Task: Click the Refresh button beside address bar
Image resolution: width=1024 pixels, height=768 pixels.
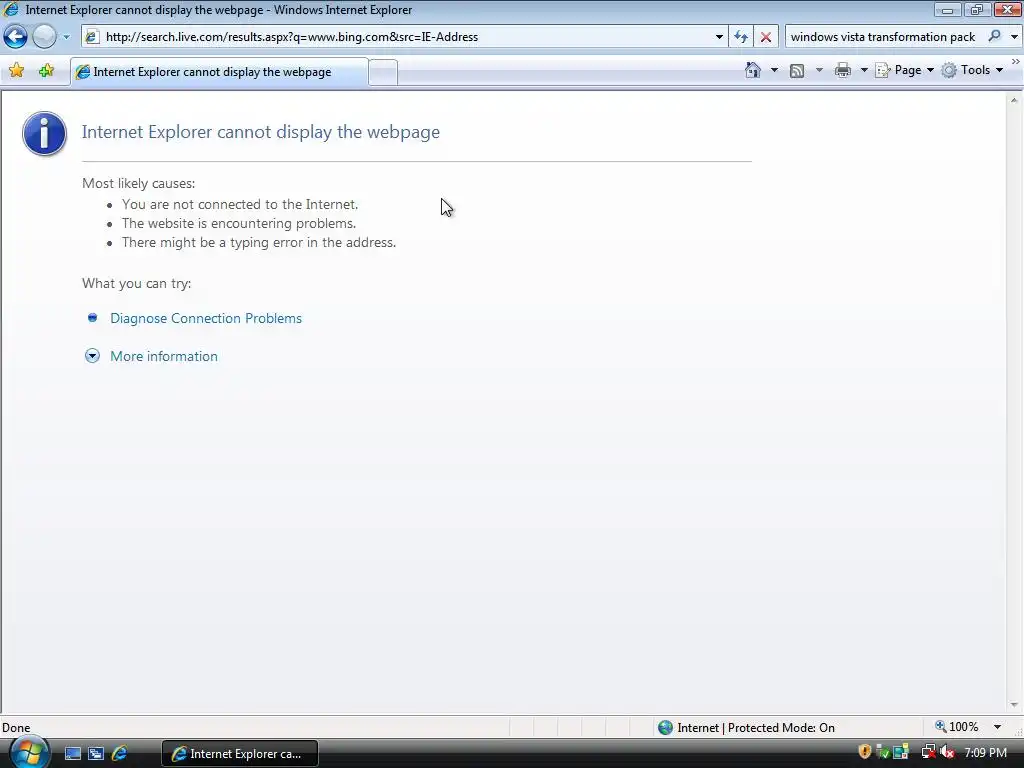Action: click(x=741, y=37)
